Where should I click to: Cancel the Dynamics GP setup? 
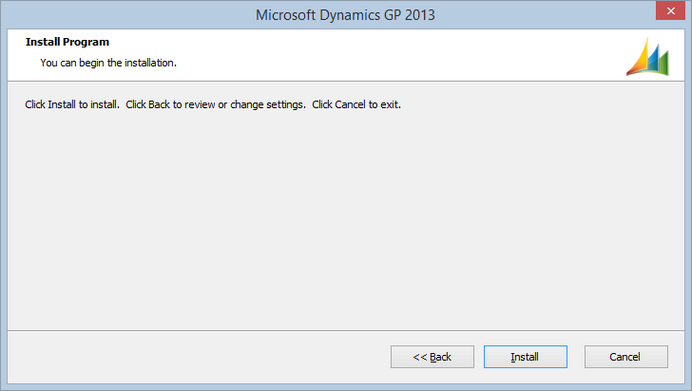[x=626, y=357]
